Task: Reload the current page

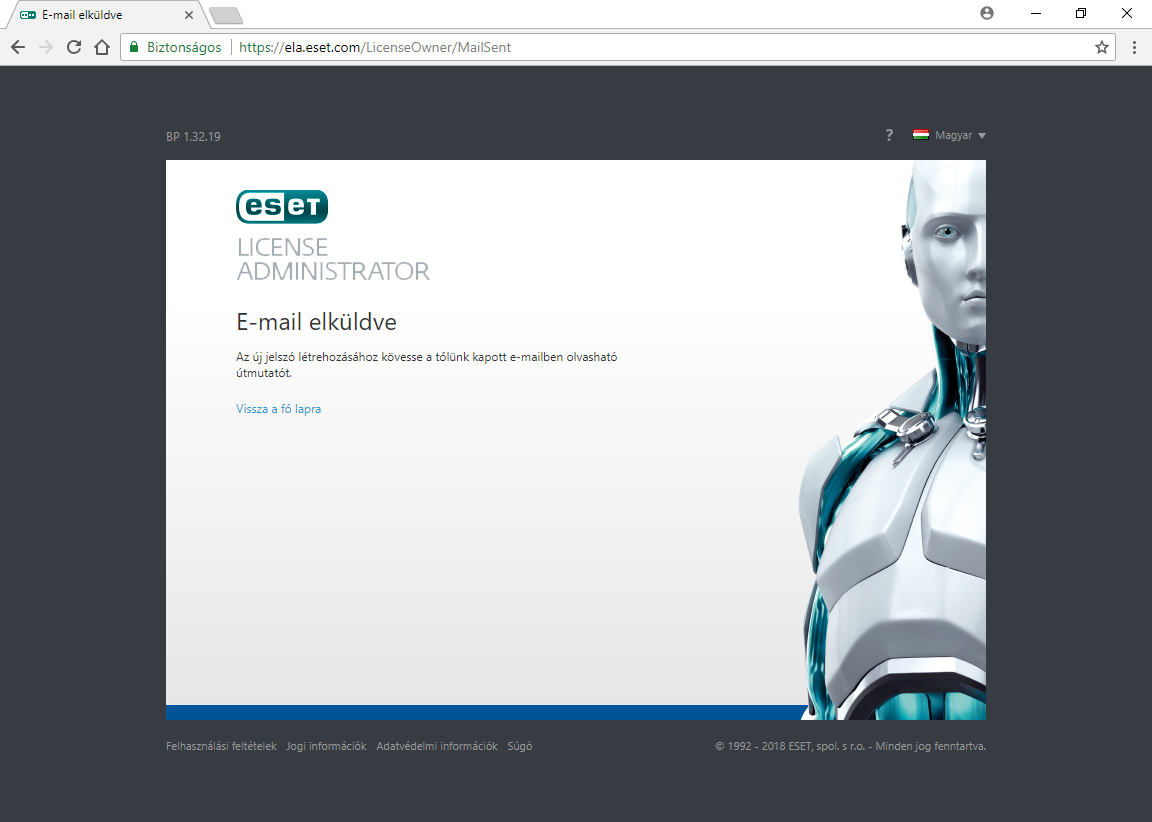Action: pos(74,47)
